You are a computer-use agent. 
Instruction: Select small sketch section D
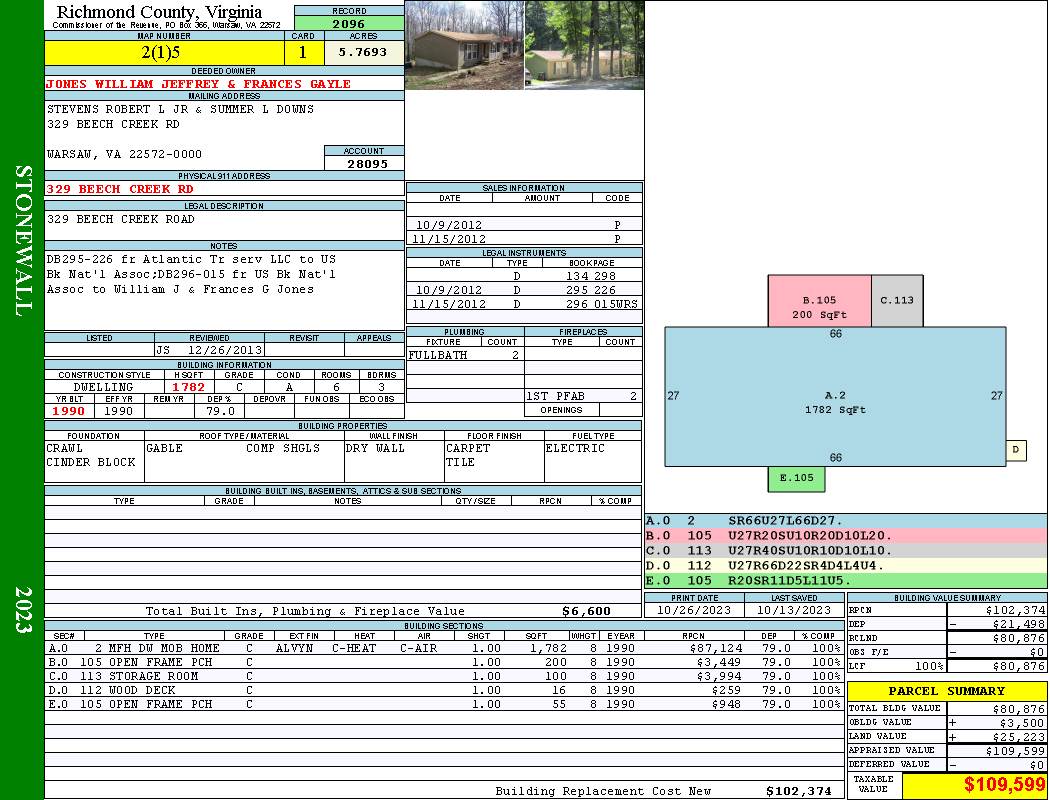(1016, 449)
